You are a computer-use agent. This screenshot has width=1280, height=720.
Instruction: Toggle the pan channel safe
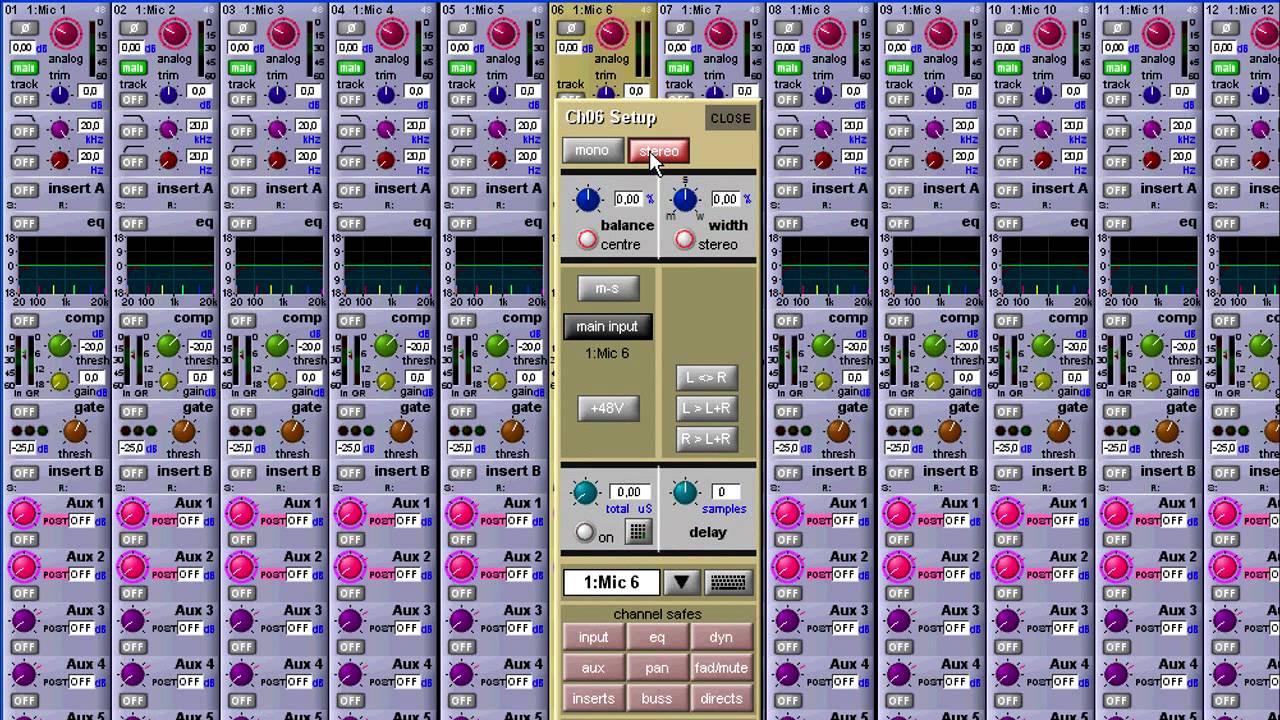(657, 668)
